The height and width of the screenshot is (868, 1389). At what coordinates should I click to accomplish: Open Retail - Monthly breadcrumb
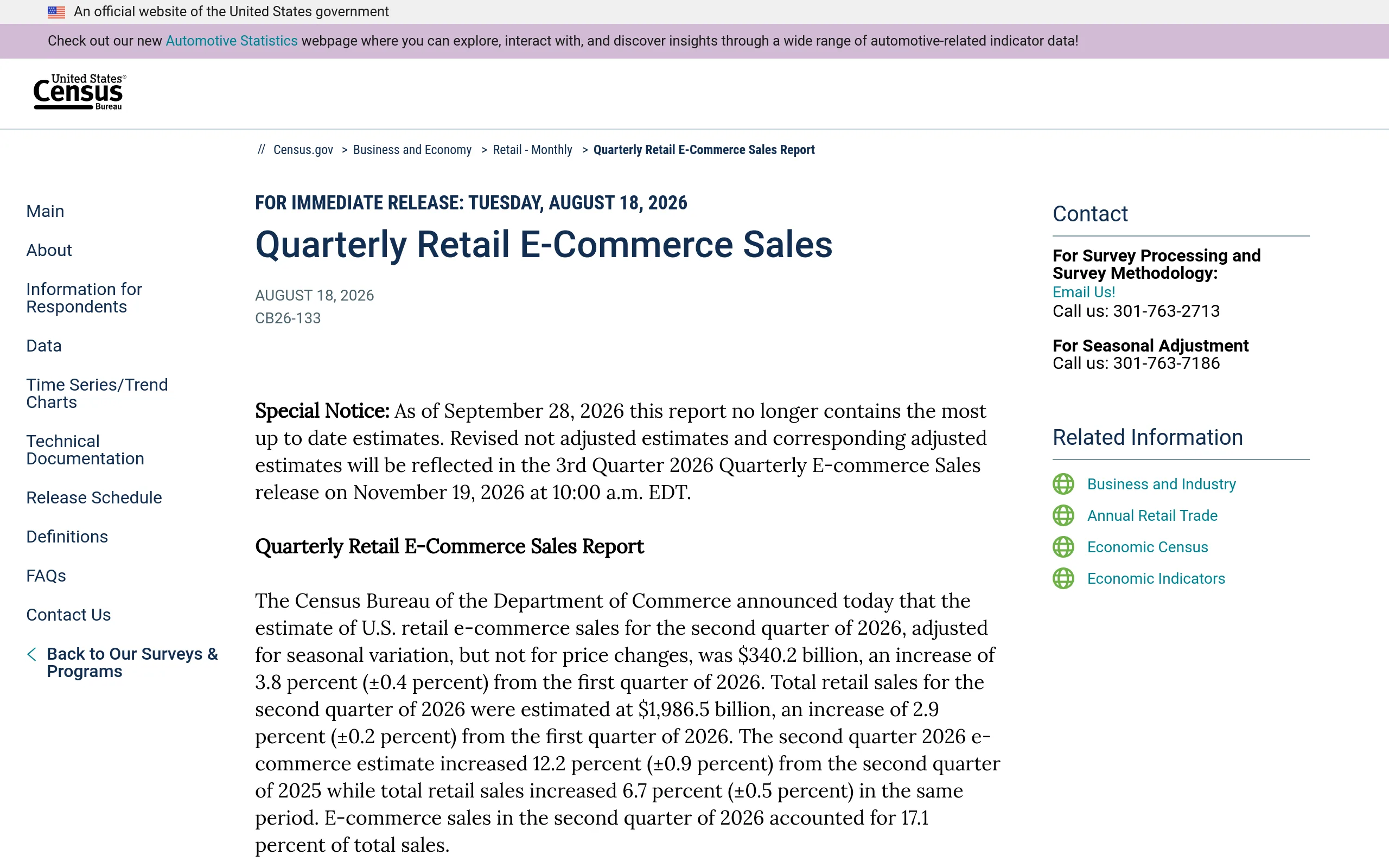532,150
